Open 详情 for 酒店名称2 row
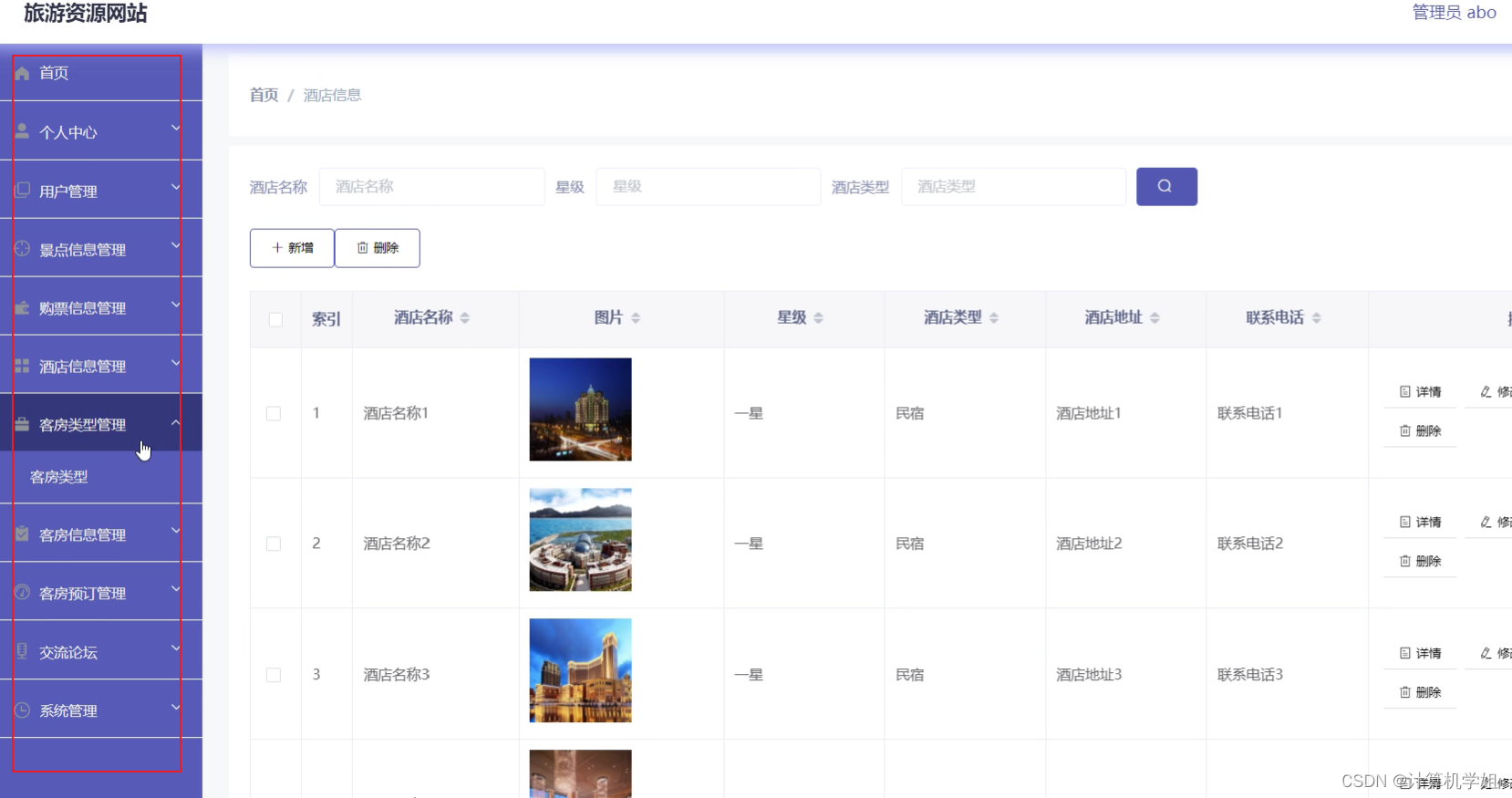 tap(1420, 522)
